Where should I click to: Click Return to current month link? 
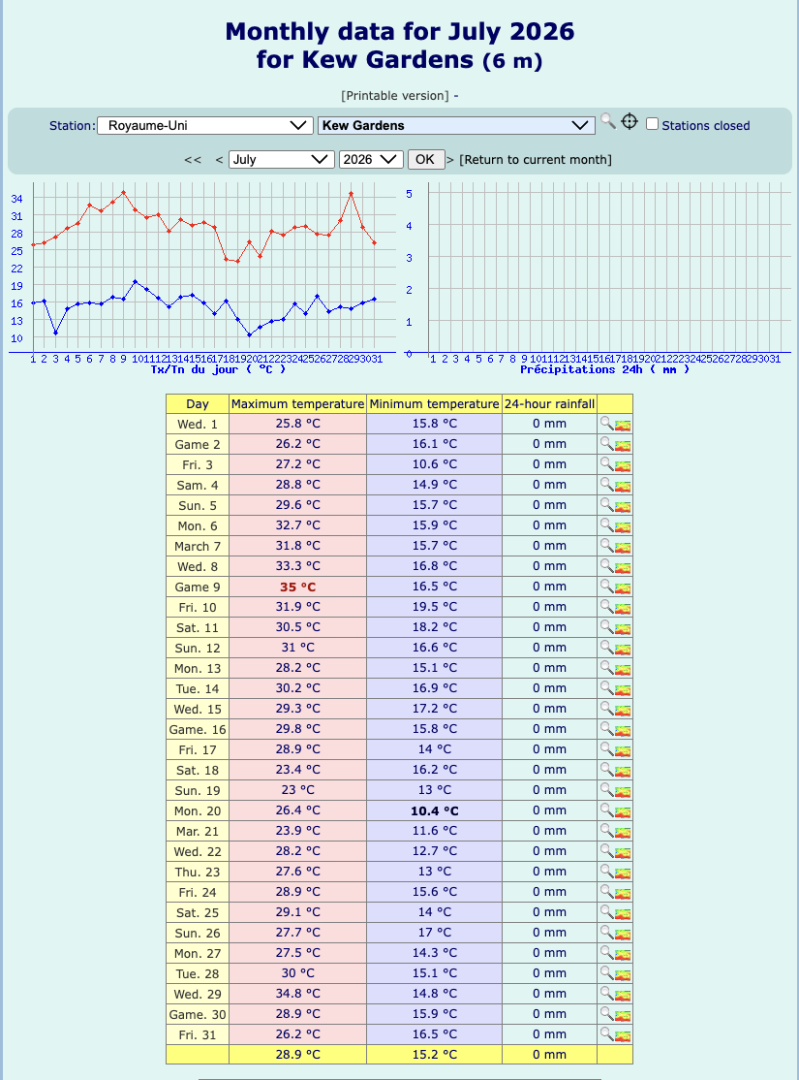(x=535, y=160)
